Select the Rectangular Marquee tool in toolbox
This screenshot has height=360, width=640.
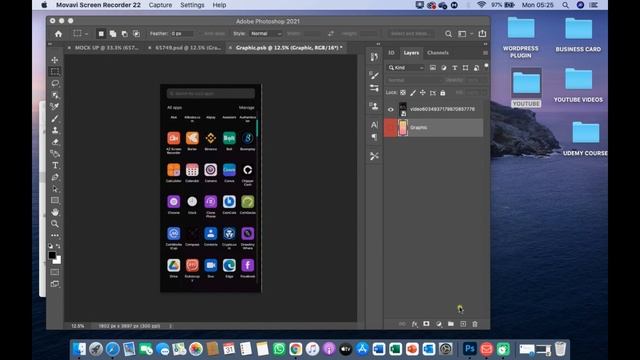55,72
